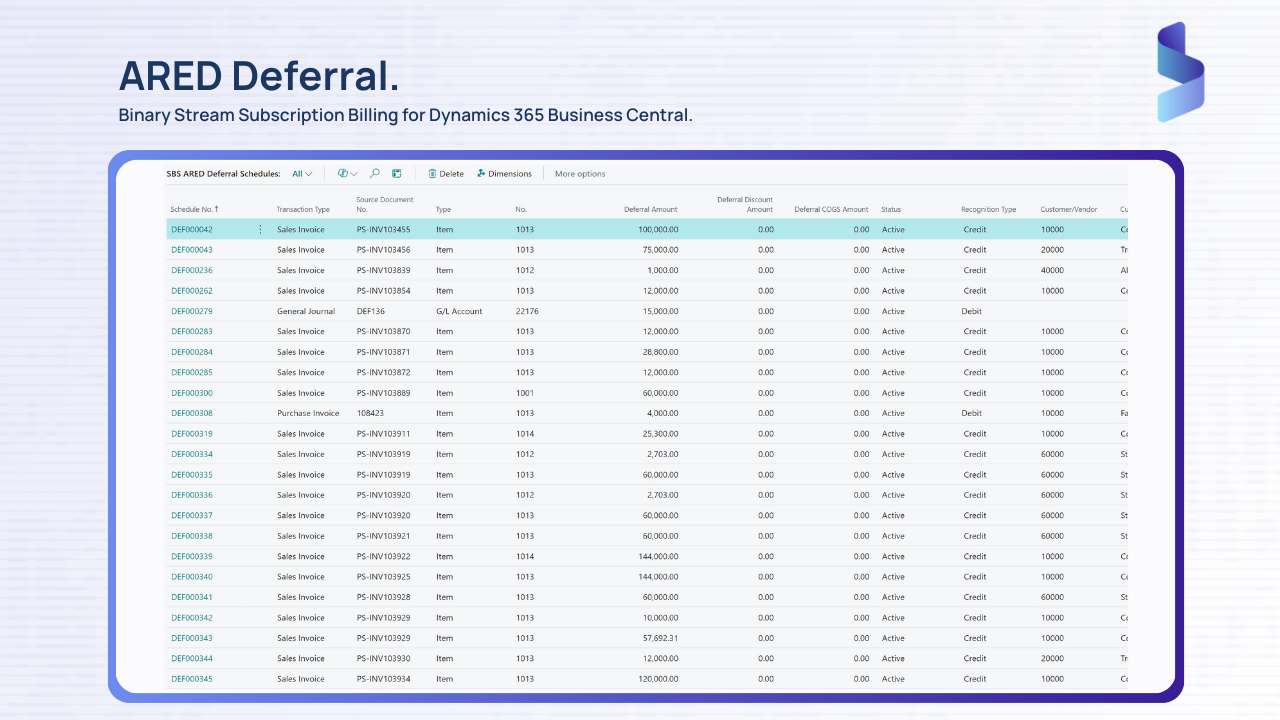Open schedule DEF000262 link
The image size is (1280, 720).
[x=192, y=291]
